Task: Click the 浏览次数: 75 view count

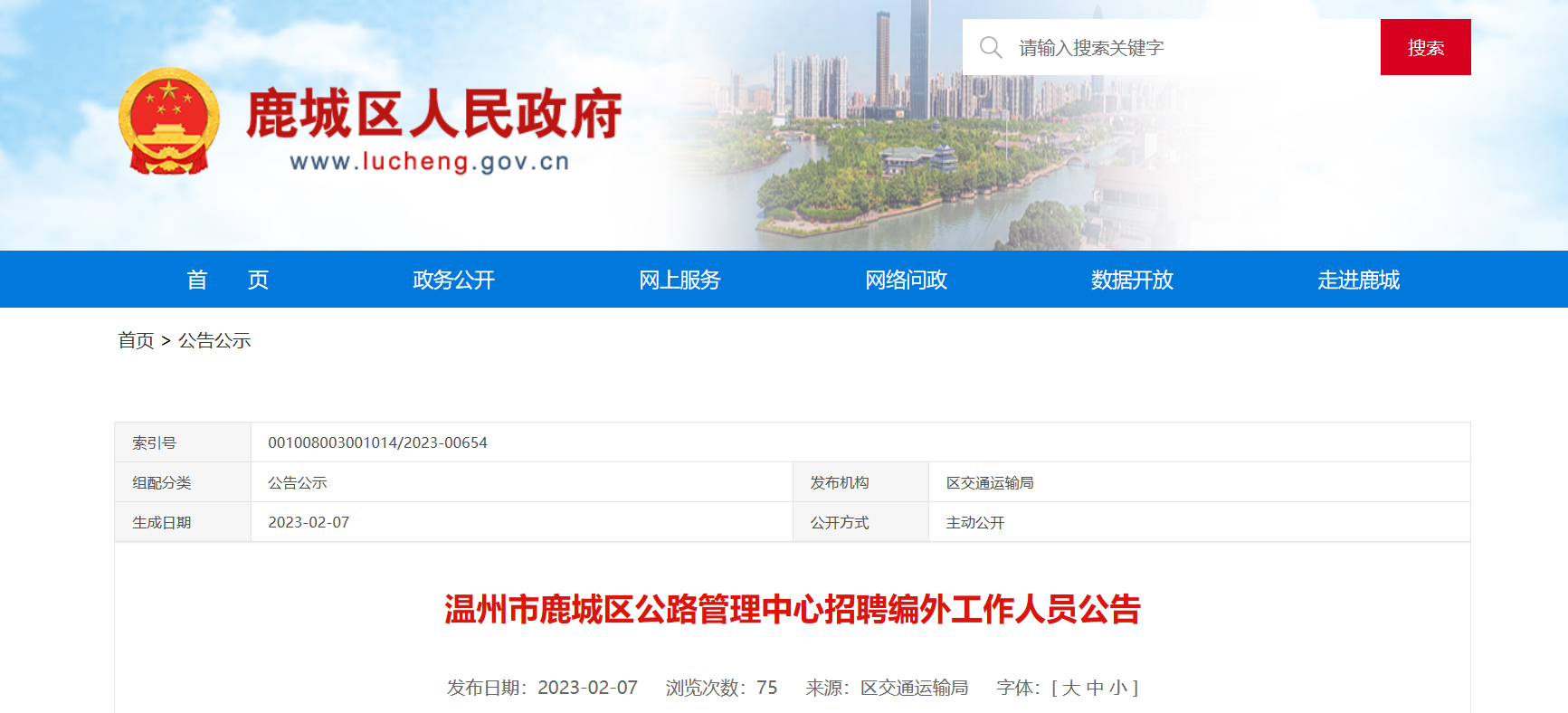Action: pos(721,688)
